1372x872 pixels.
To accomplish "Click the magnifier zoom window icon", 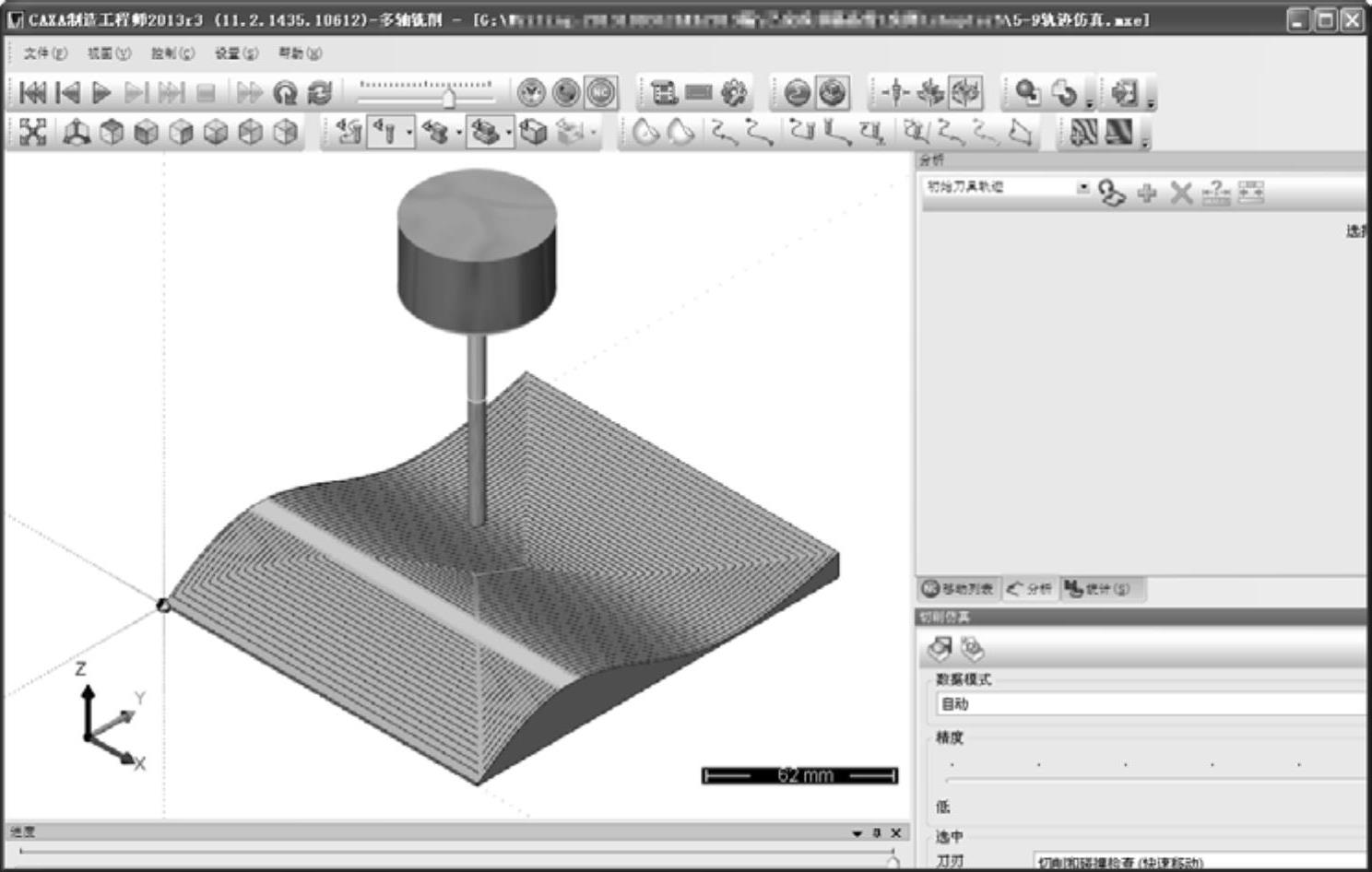I will [x=1027, y=92].
